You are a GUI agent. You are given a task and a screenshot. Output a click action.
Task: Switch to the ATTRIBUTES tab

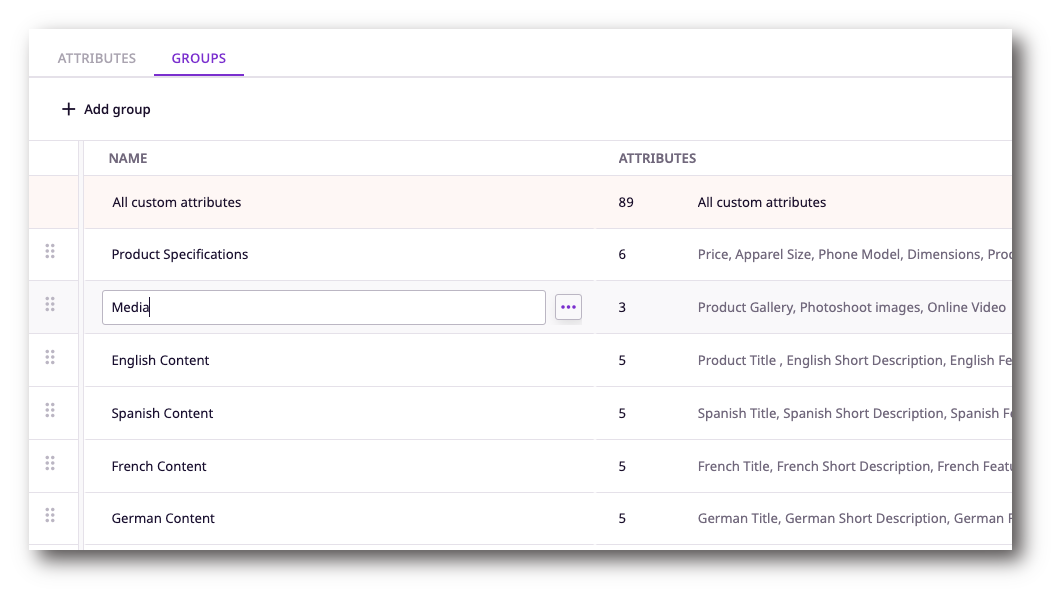pyautogui.click(x=96, y=58)
